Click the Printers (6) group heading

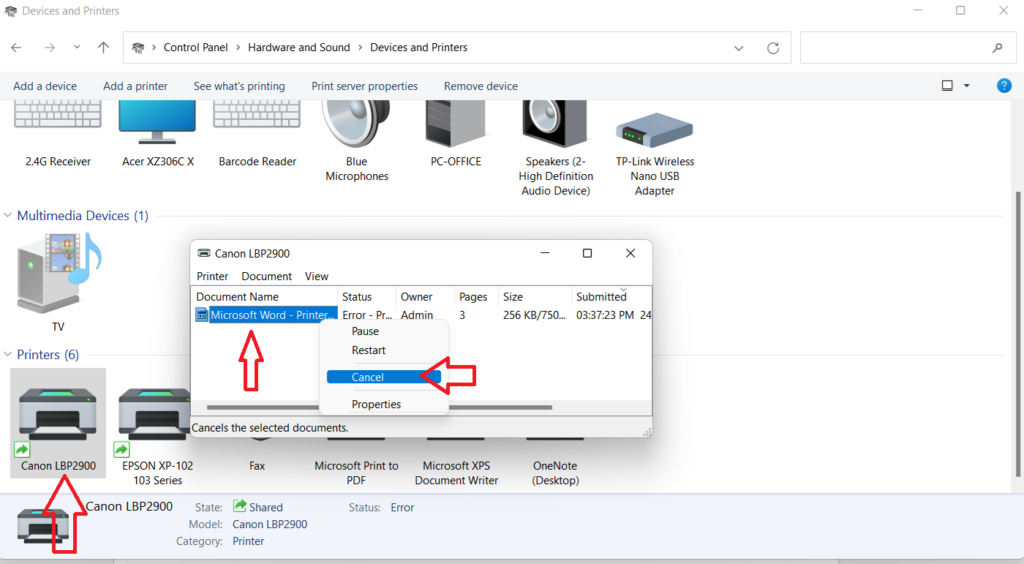48,354
